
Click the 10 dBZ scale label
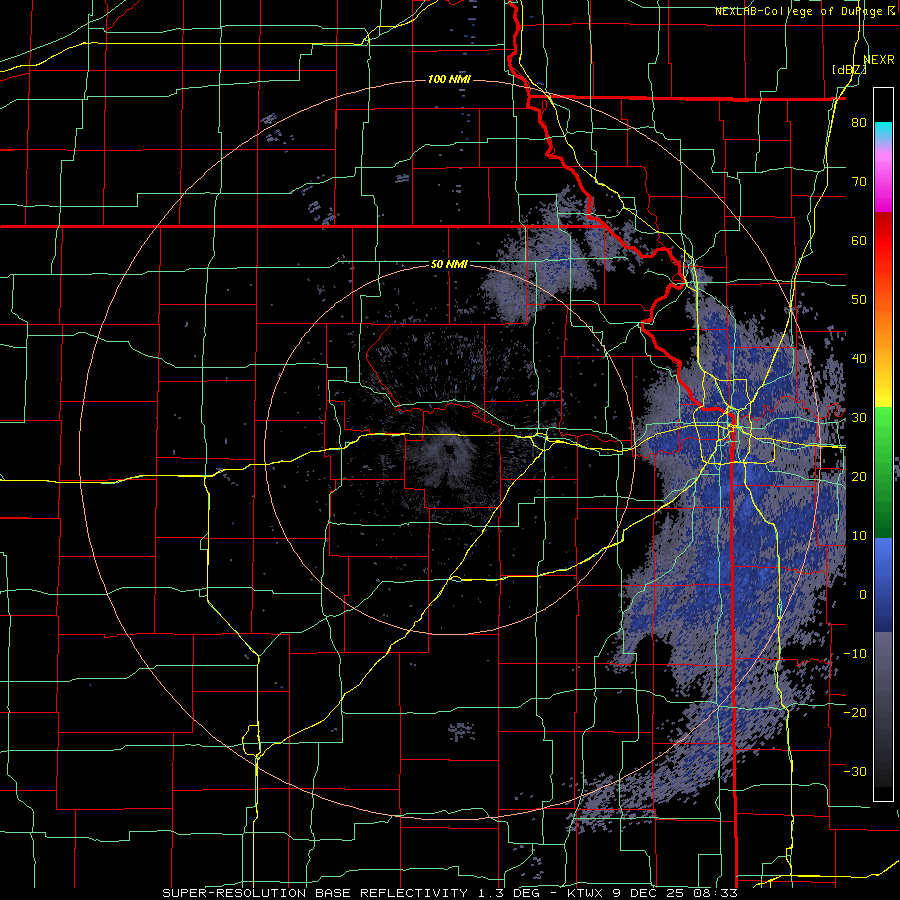pyautogui.click(x=859, y=536)
